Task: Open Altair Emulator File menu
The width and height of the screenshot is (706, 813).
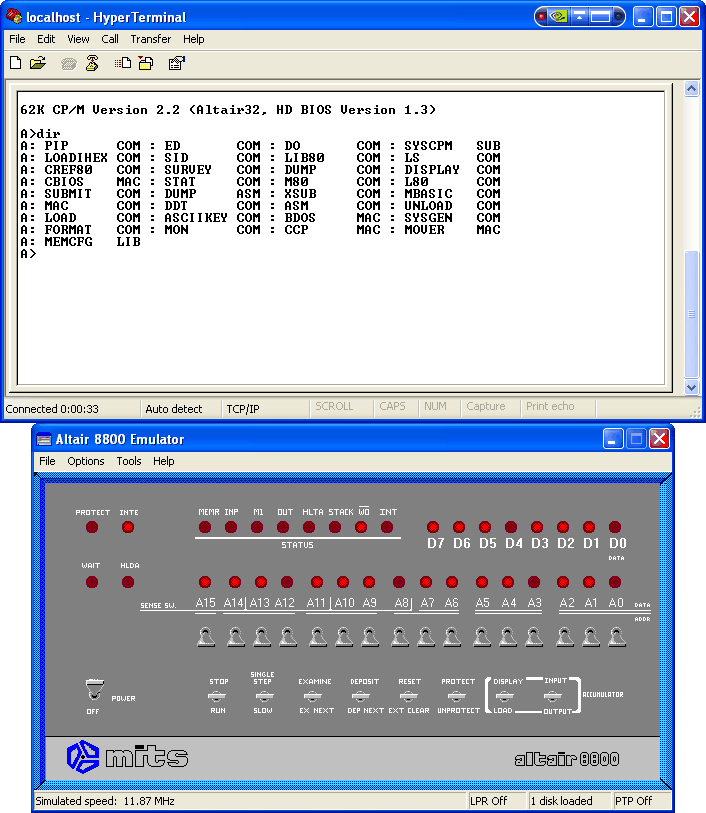Action: coord(47,461)
